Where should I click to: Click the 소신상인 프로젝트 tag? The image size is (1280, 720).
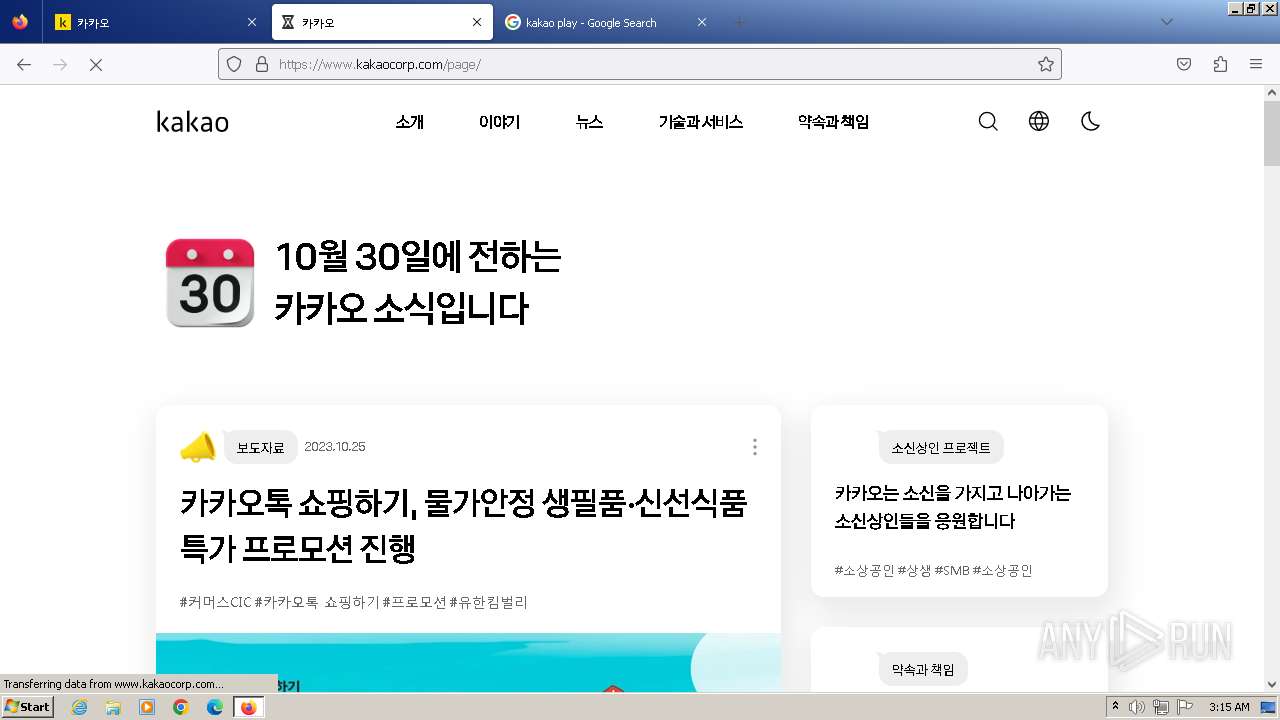(x=941, y=447)
